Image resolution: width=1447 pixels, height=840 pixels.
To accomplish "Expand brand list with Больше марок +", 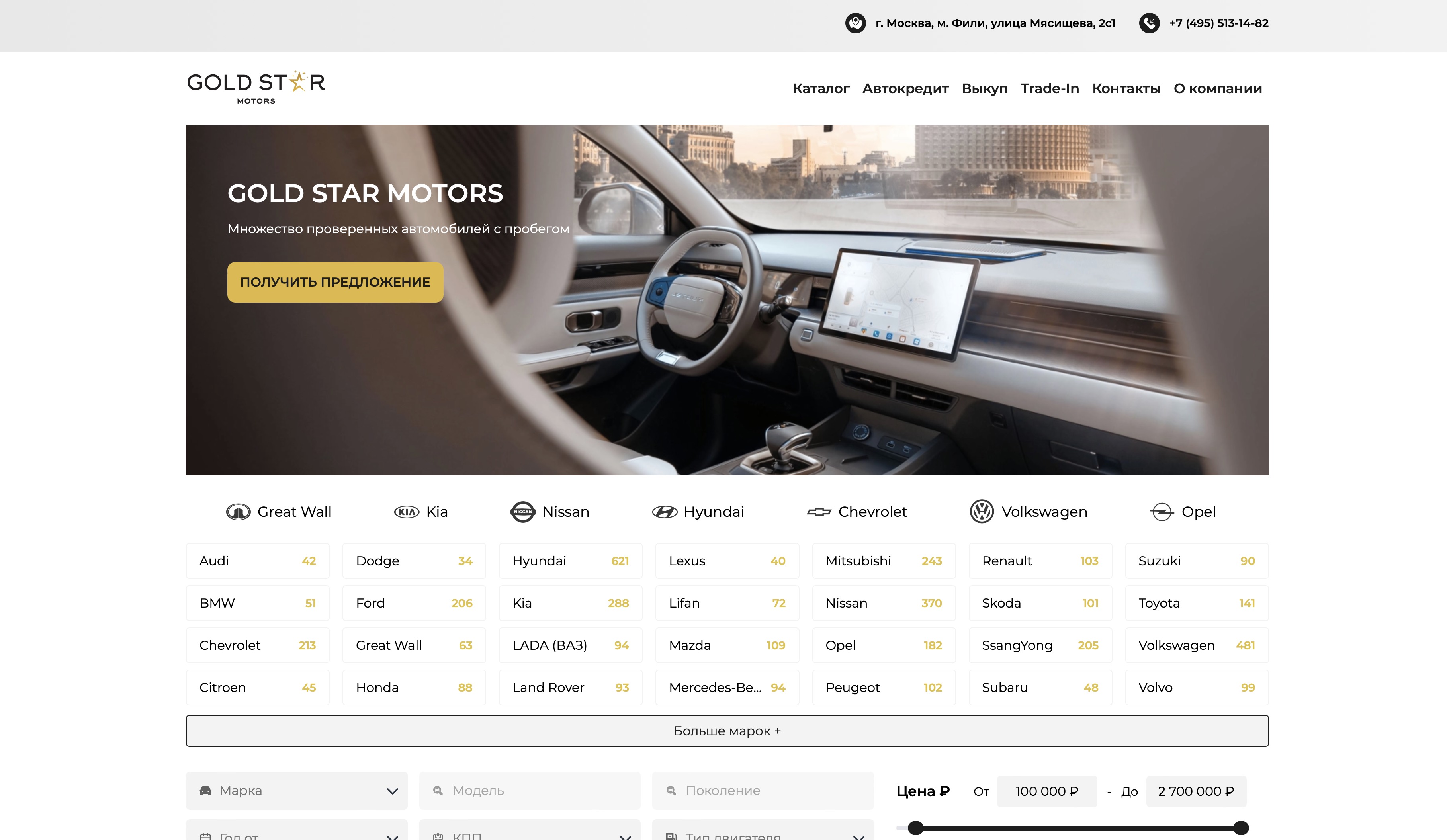I will tap(727, 731).
